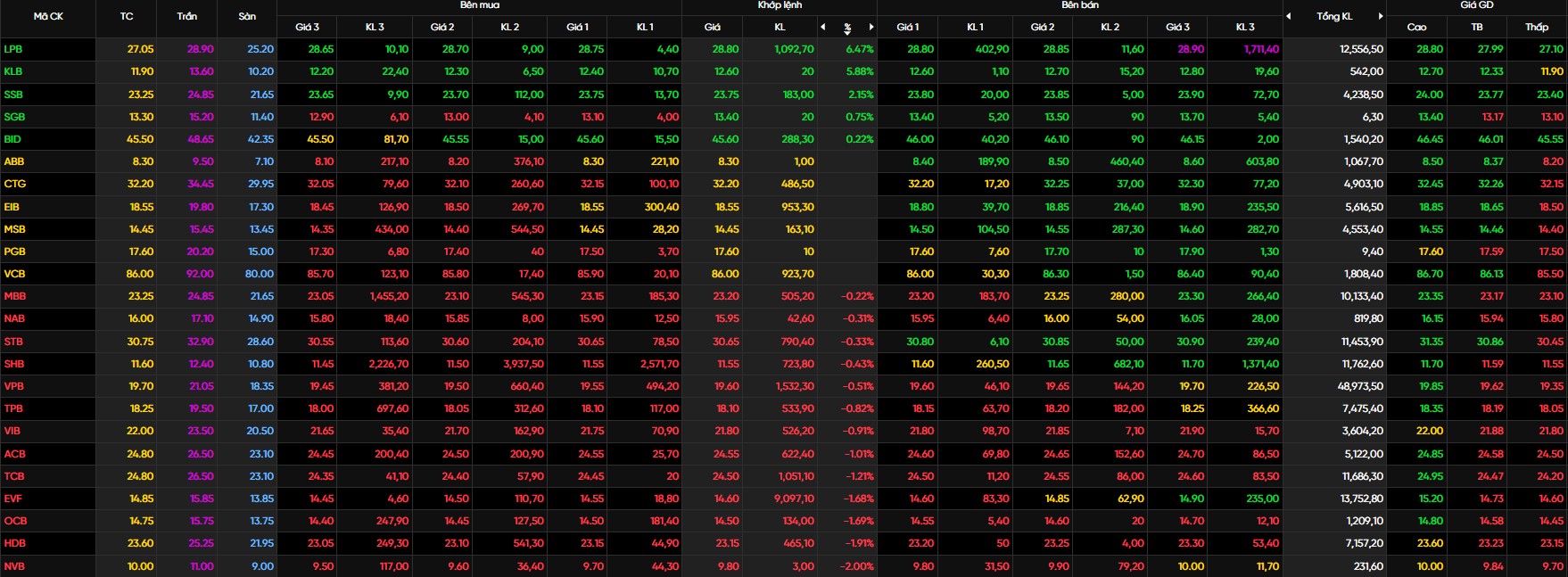
Task: Click the Cao column header
Action: tap(1416, 27)
